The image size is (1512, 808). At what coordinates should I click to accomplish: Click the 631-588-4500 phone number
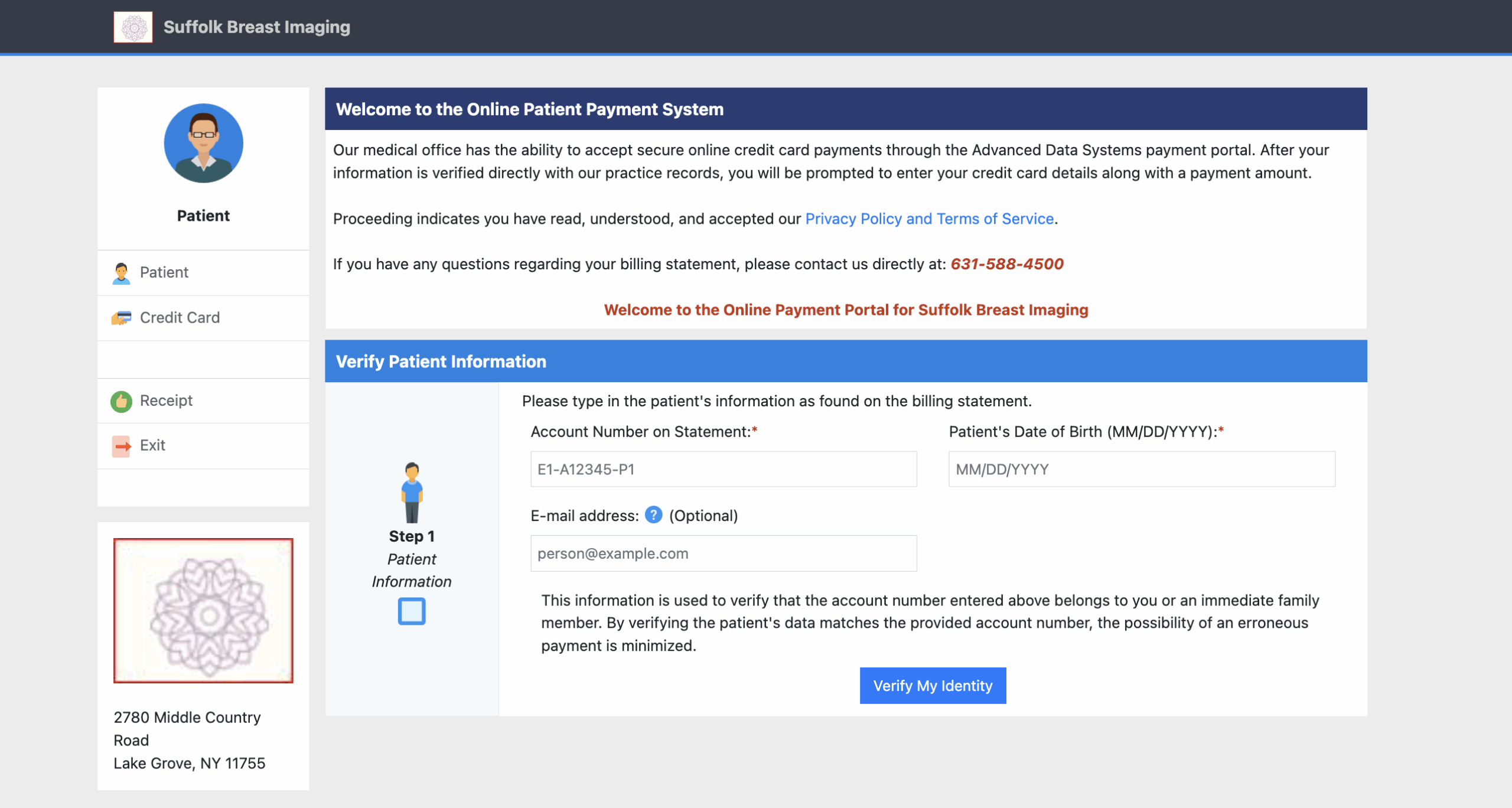pos(1006,264)
